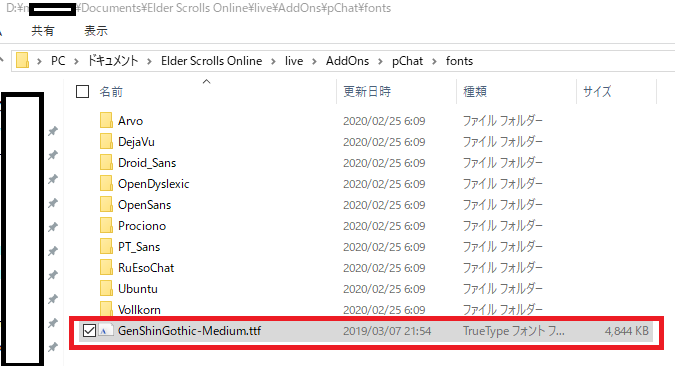Open the RuEsoChat folder icon

pyautogui.click(x=106, y=268)
